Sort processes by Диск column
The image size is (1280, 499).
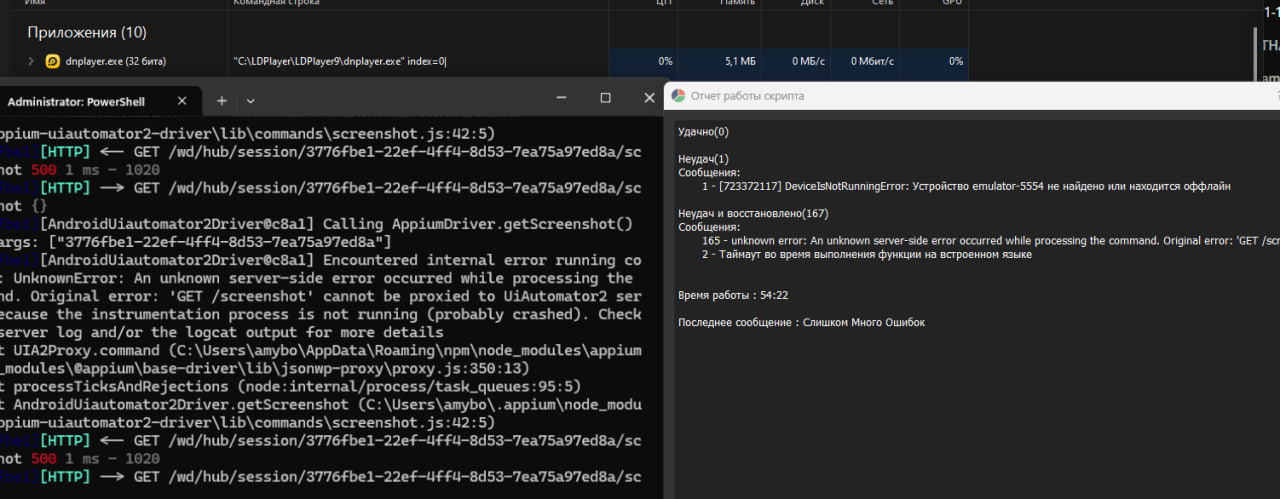click(812, 3)
